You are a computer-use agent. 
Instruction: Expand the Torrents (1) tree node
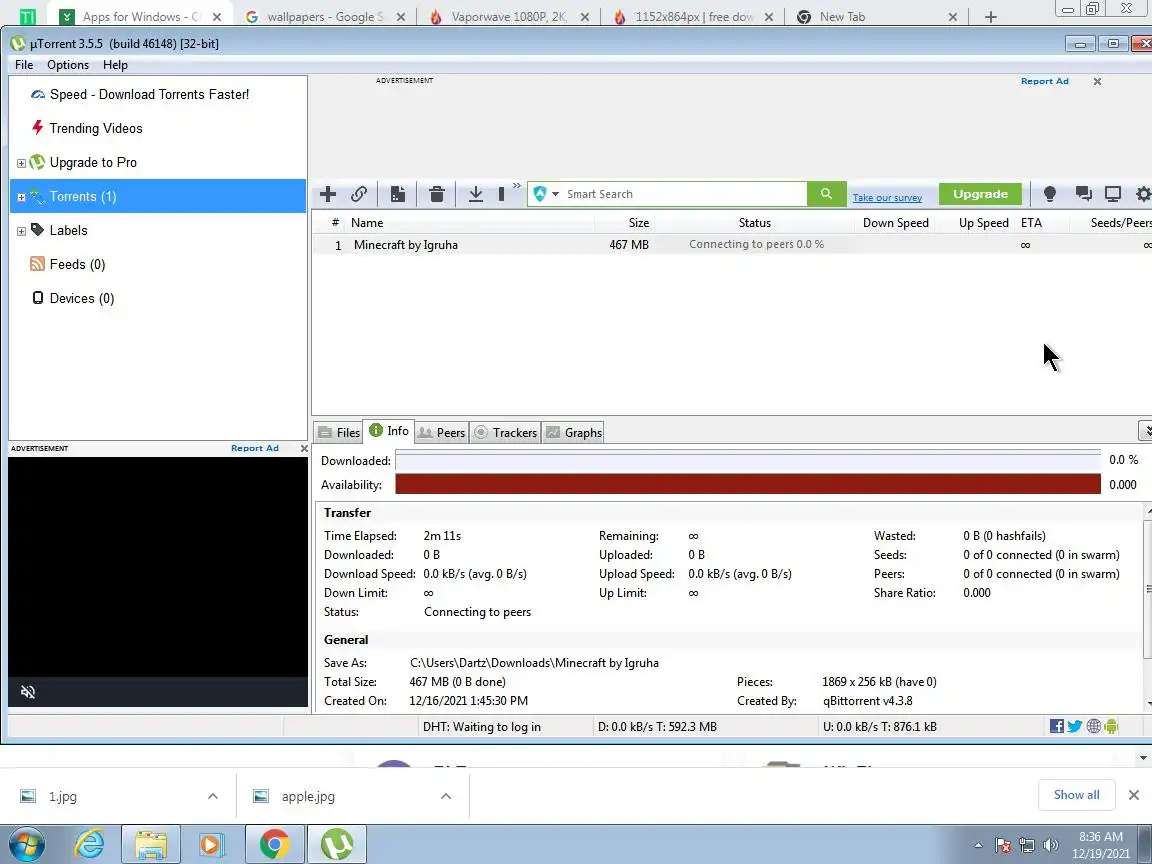point(21,197)
